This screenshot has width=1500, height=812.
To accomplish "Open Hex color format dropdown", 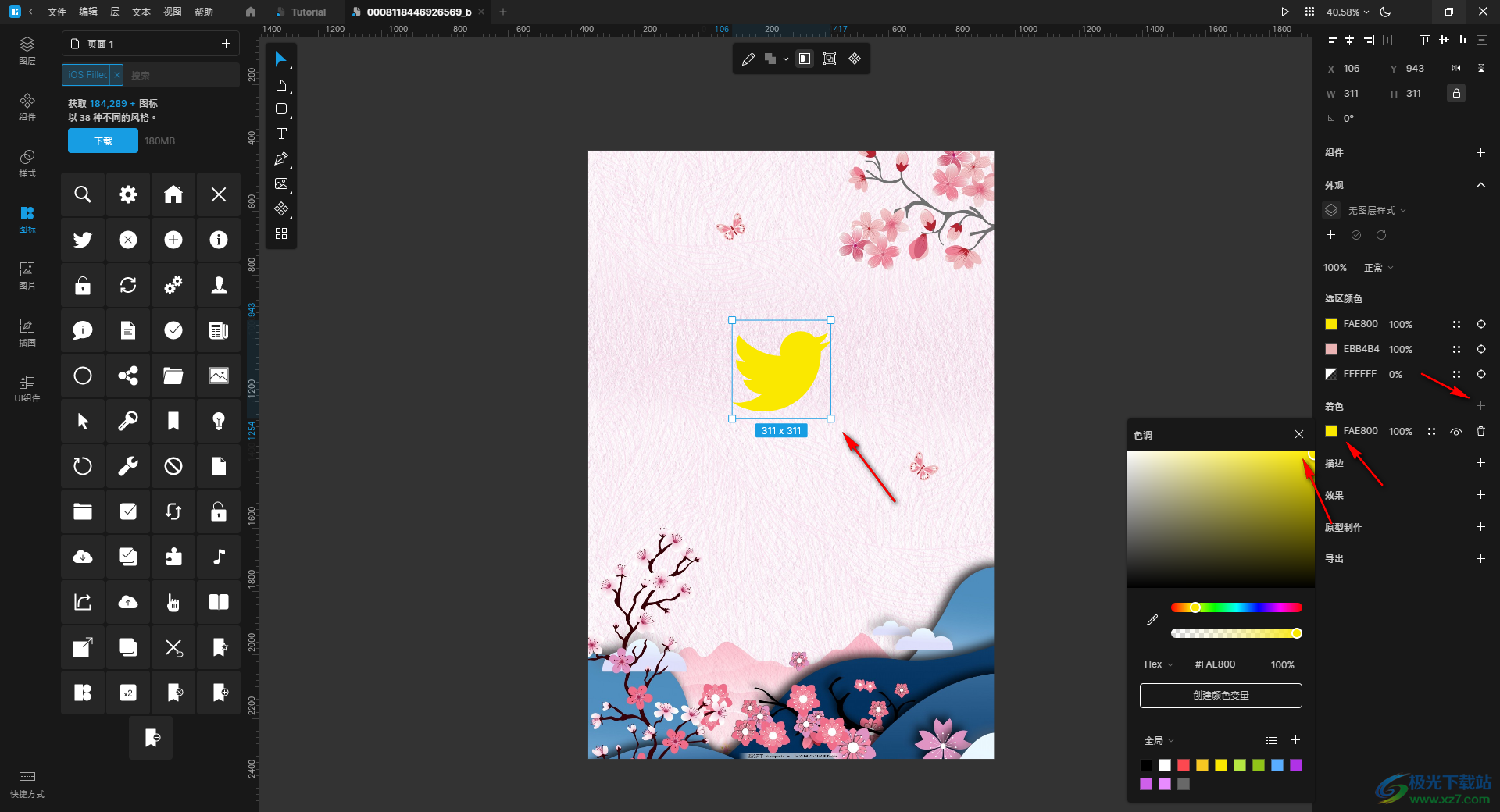I will click(x=1159, y=664).
